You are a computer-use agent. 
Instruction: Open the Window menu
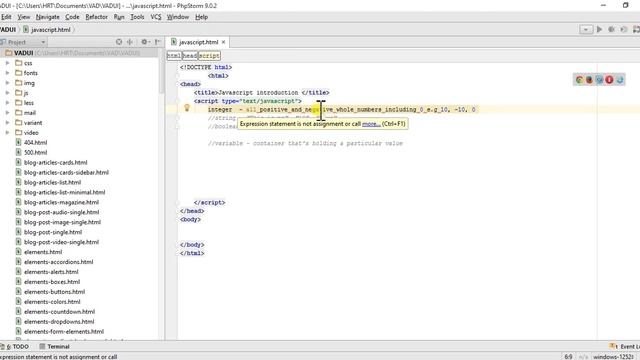click(x=178, y=17)
